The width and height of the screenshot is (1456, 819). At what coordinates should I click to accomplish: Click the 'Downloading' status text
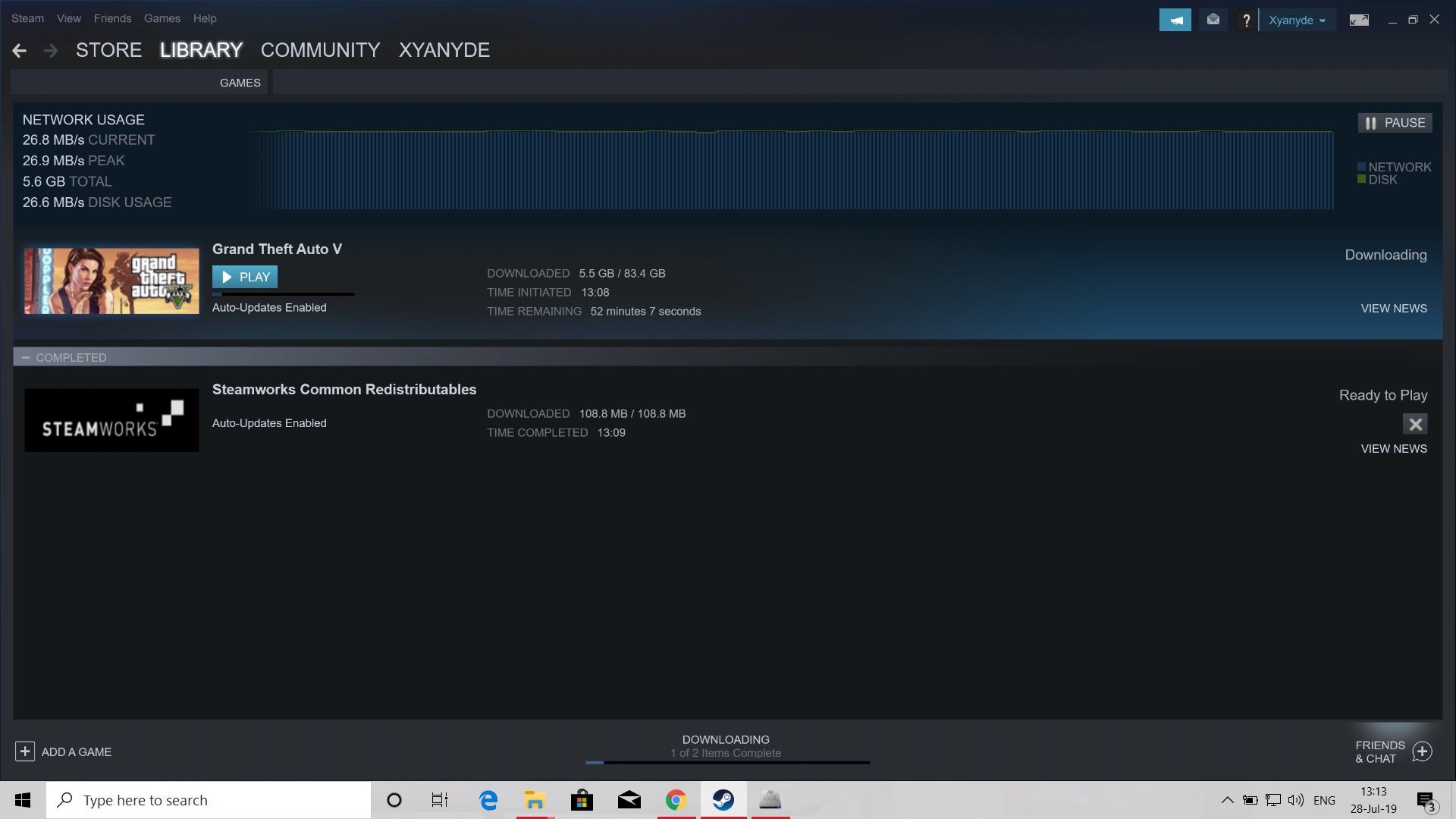click(1385, 255)
